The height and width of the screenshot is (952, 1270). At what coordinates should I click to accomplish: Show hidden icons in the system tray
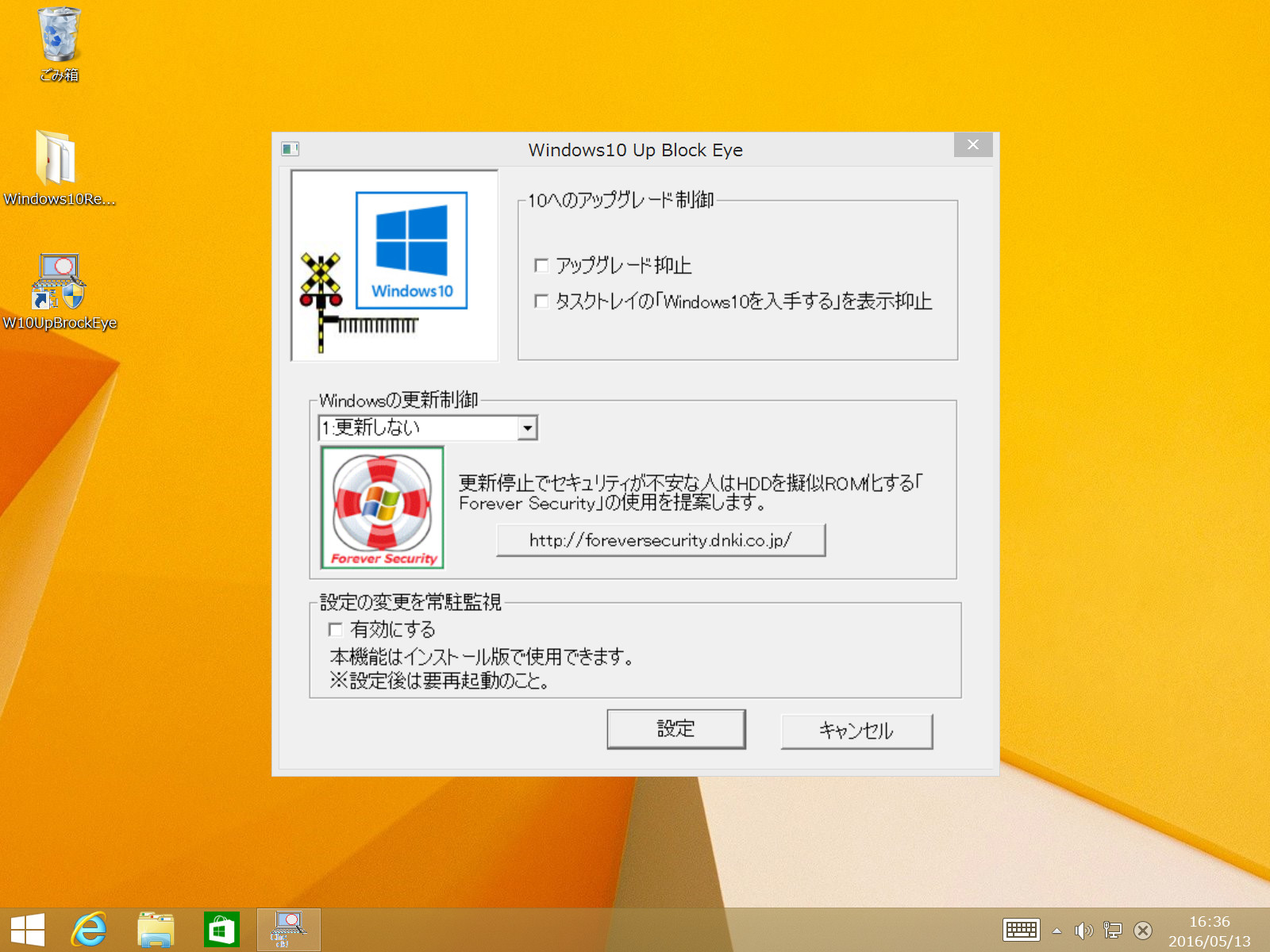[1056, 930]
